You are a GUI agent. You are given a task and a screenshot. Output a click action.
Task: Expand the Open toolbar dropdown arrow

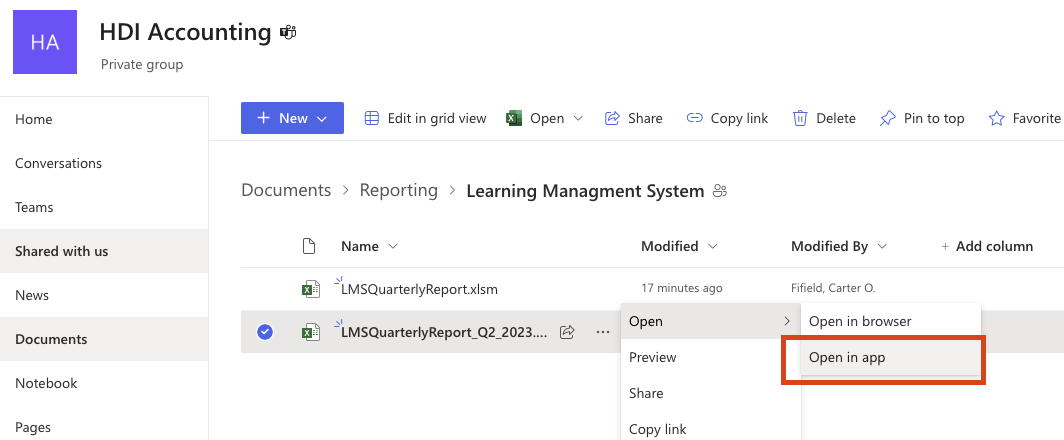(578, 118)
